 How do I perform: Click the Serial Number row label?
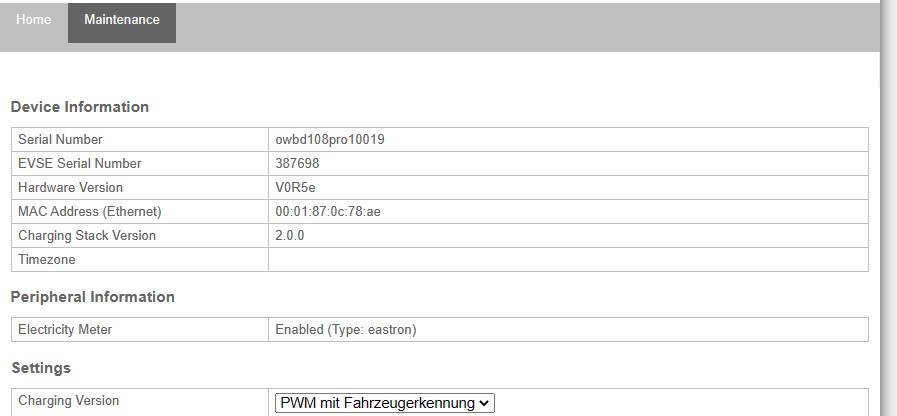point(60,140)
